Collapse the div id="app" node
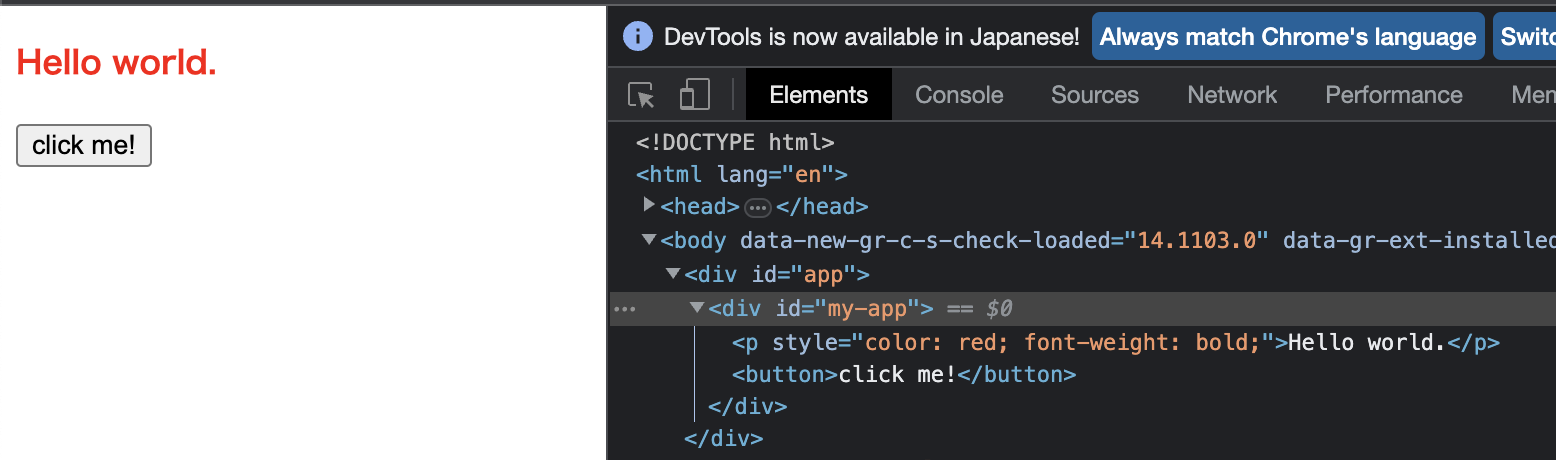 [674, 273]
